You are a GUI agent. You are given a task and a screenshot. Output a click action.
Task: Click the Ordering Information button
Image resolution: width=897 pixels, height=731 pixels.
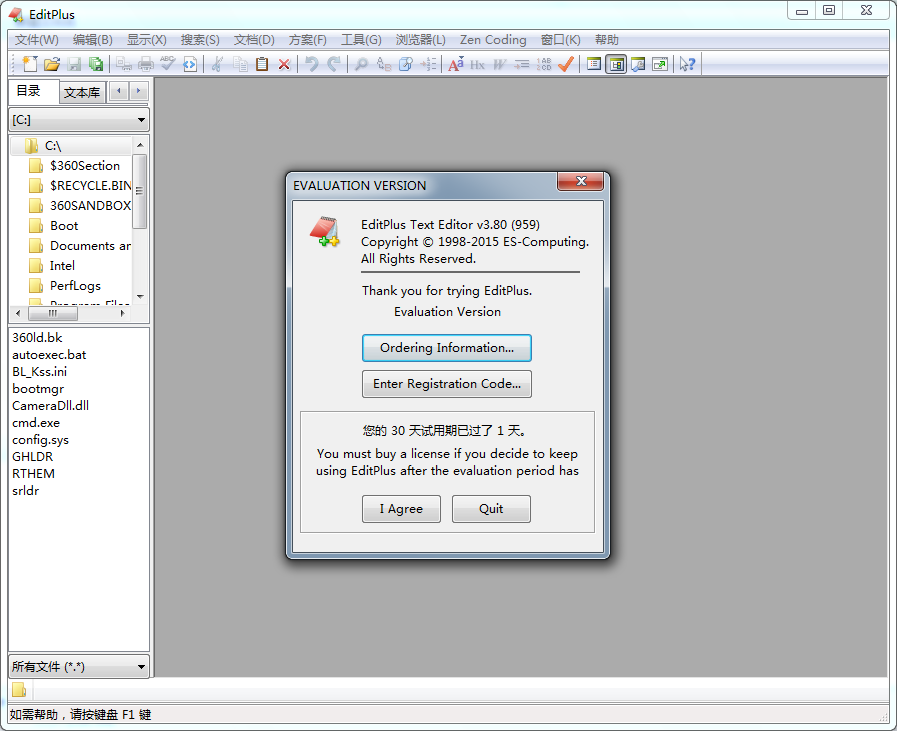446,348
